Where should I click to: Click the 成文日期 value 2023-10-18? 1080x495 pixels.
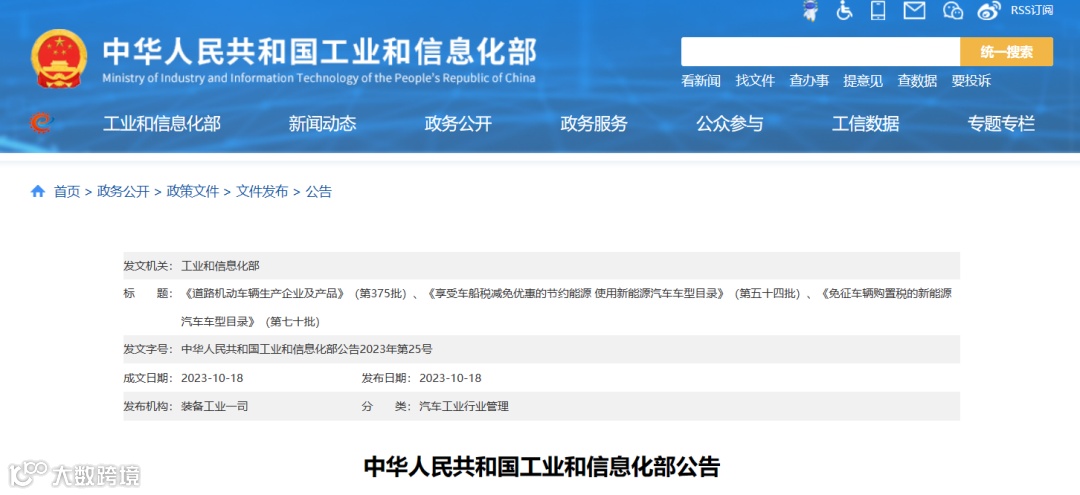(212, 378)
